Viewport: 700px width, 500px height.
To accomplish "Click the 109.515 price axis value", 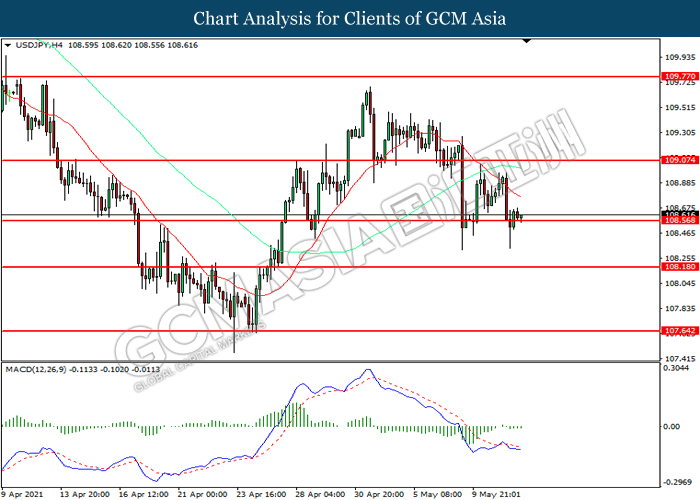I will [x=680, y=108].
